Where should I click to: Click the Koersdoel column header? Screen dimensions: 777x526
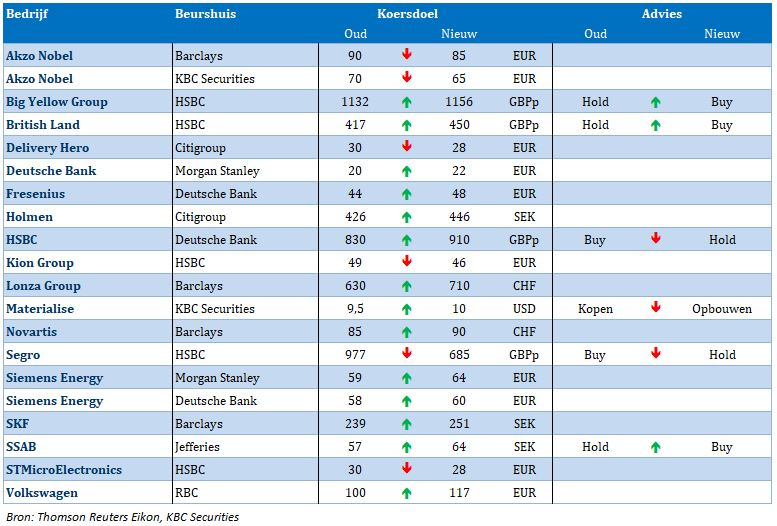[x=407, y=14]
